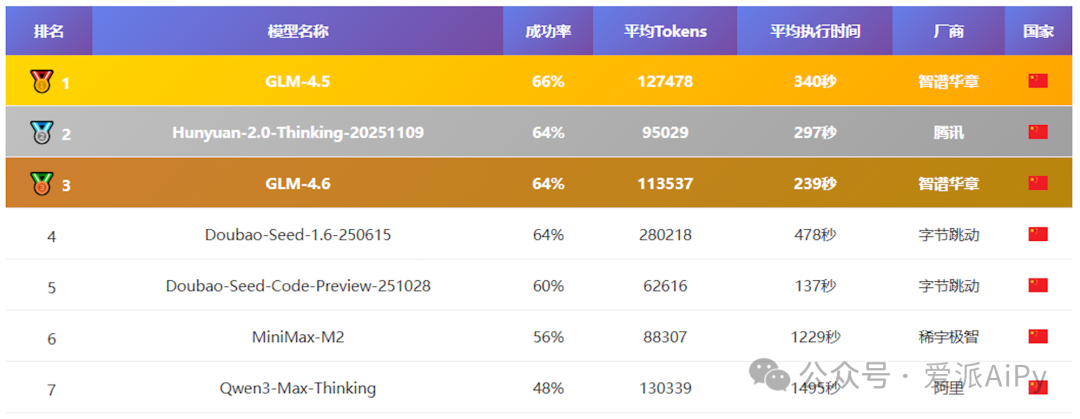
Task: Click the 88307 average tokens value
Action: 665,337
